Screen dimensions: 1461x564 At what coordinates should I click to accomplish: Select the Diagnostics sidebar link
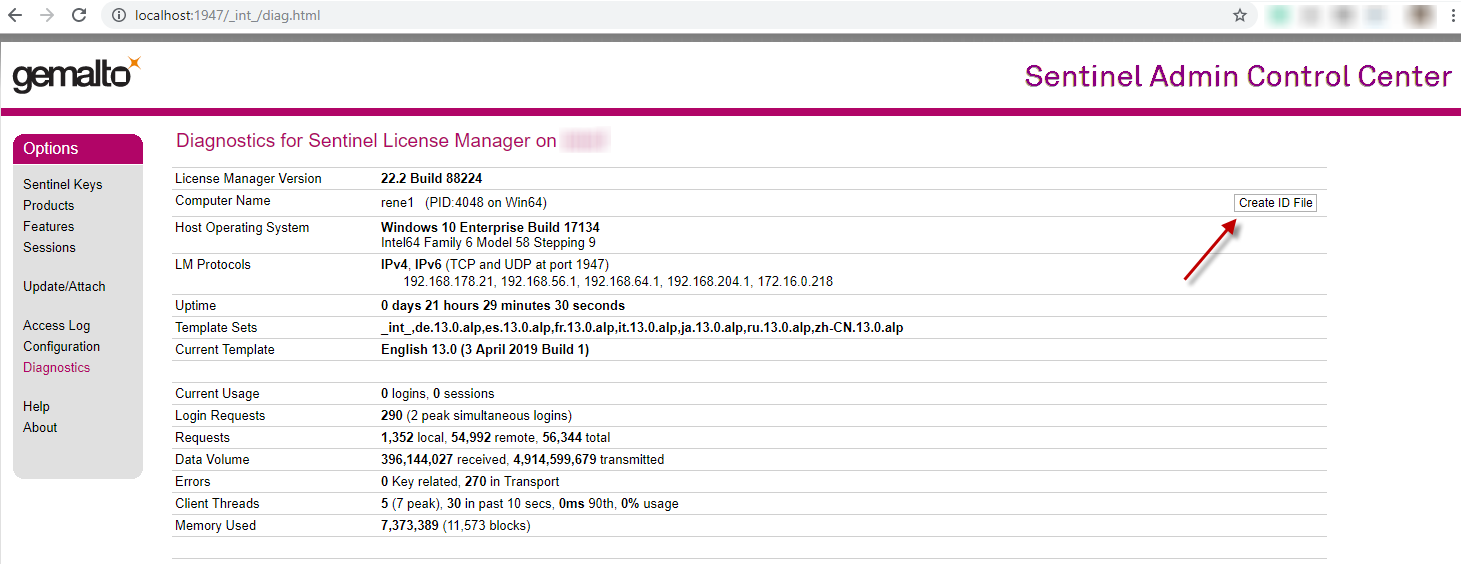coord(57,367)
